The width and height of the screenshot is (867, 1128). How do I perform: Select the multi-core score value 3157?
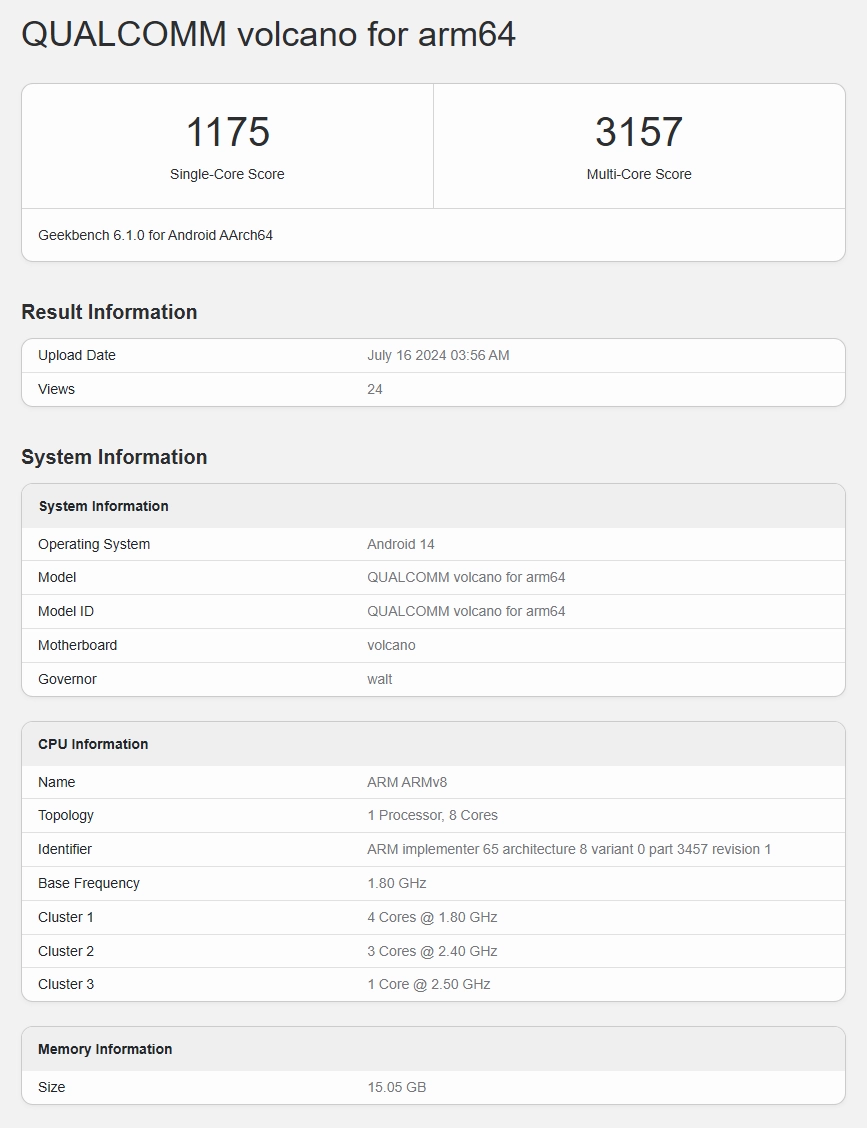[638, 132]
